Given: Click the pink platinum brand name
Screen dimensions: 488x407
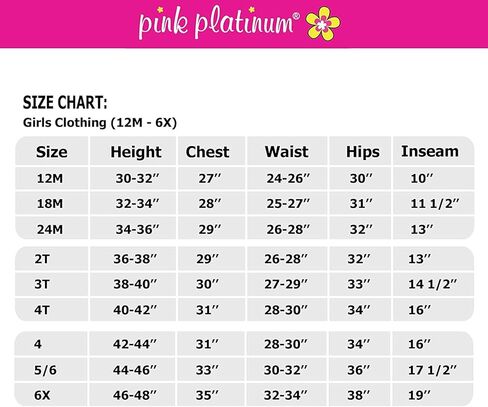Looking at the screenshot, I should [x=219, y=23].
